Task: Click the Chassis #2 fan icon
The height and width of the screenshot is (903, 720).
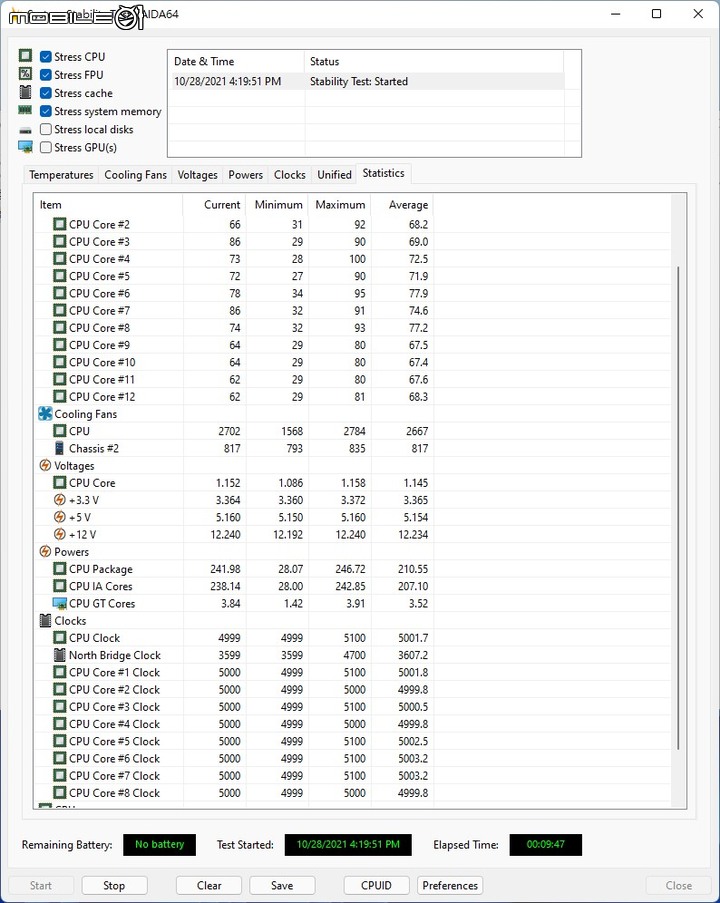Action: (x=59, y=448)
